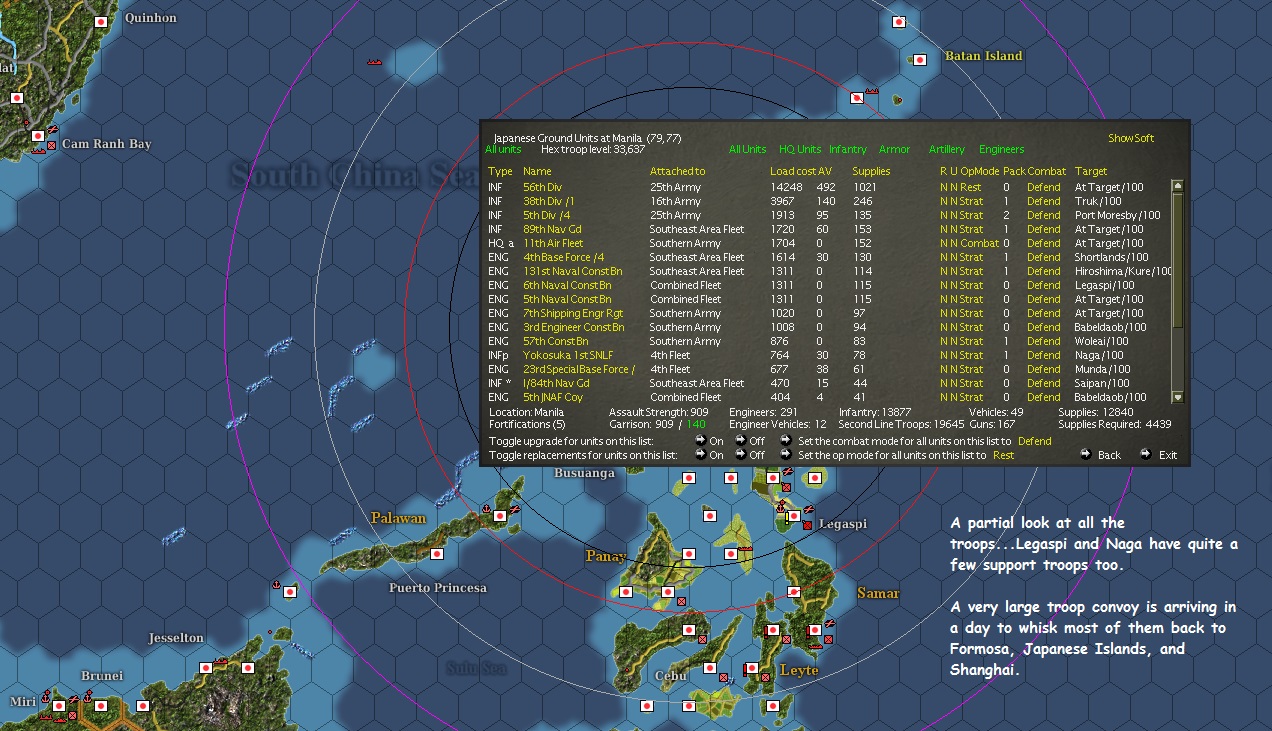The image size is (1272, 731).
Task: Select the Japanese base flag at Quinhon
Action: coord(100,21)
